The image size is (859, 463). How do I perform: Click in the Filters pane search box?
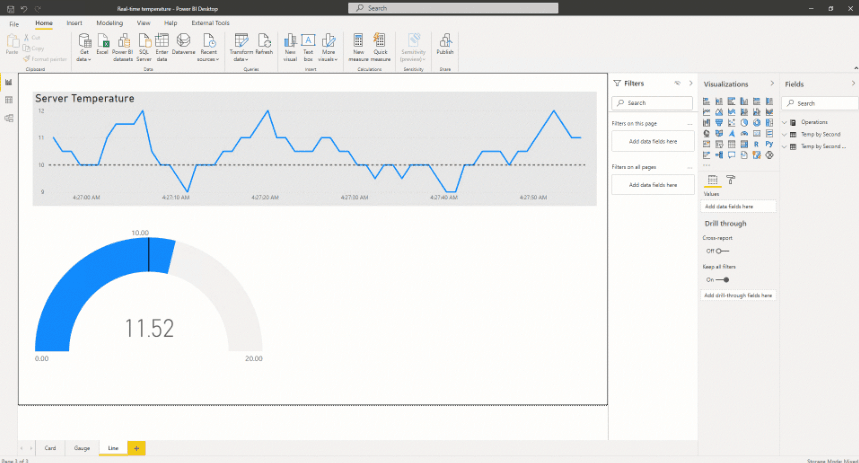[x=652, y=103]
